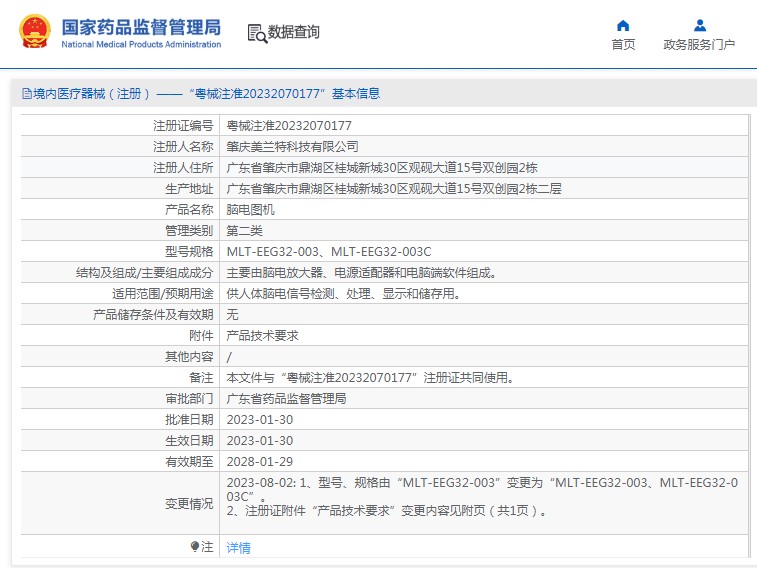
Task: Click the 注册人名称 label
Action: (x=183, y=147)
